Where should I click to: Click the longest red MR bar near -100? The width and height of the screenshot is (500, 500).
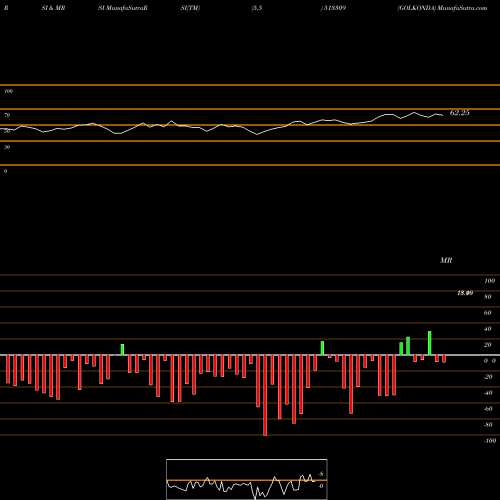[x=265, y=395]
